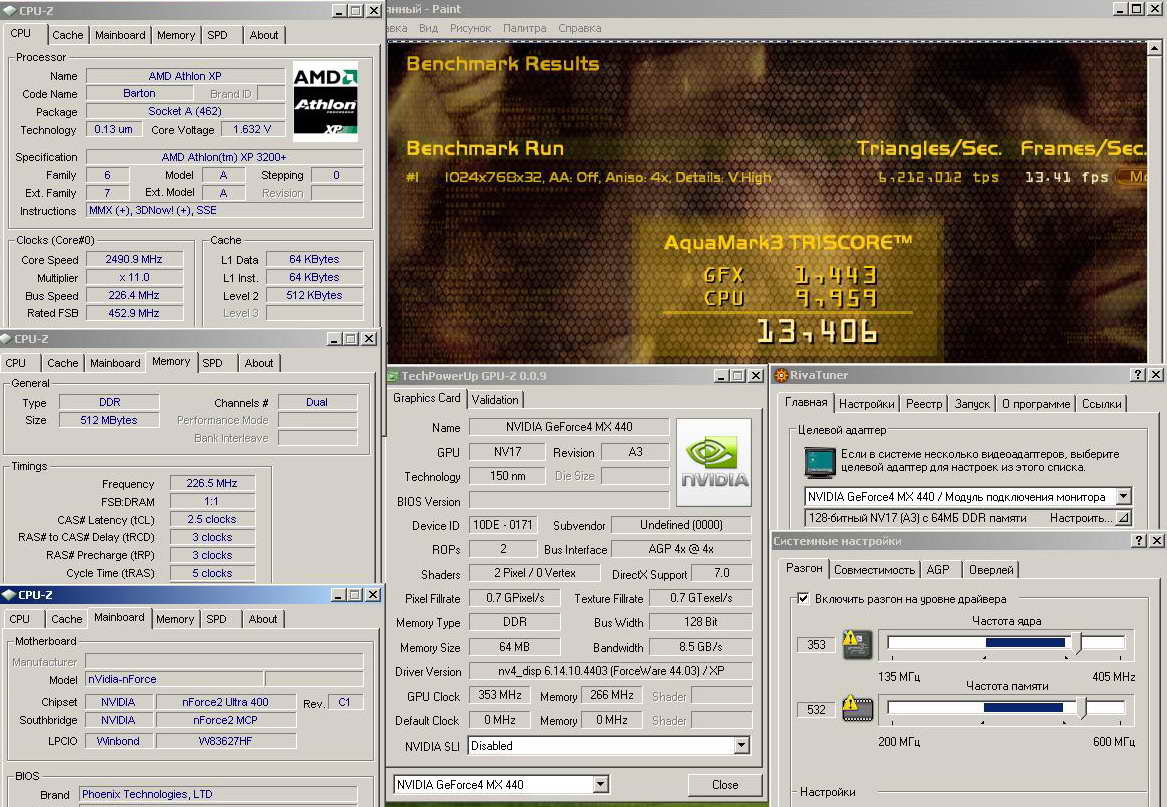Switch to Совместимость tab in system settings

874,570
